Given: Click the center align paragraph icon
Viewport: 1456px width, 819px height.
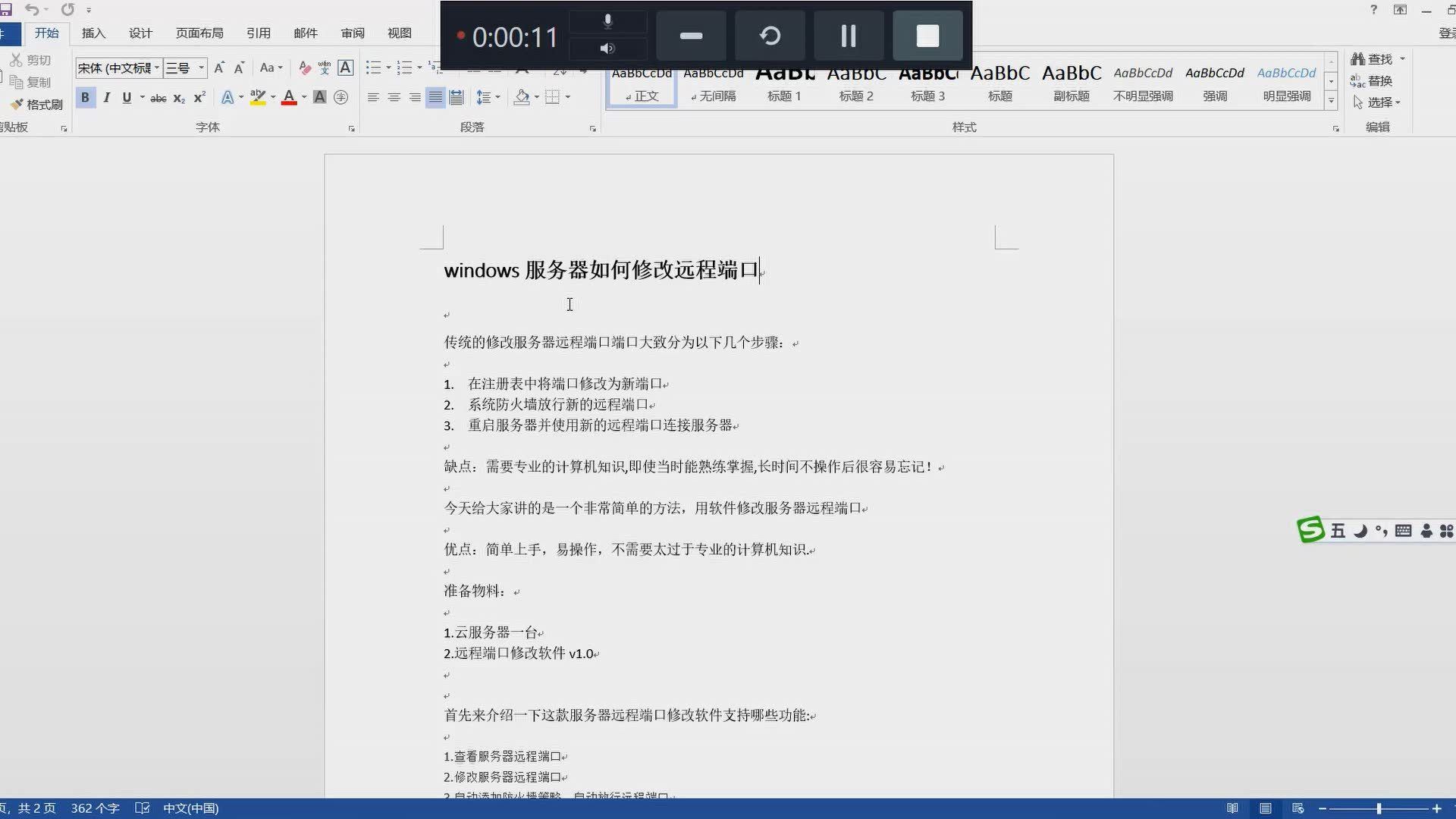Looking at the screenshot, I should pyautogui.click(x=394, y=97).
